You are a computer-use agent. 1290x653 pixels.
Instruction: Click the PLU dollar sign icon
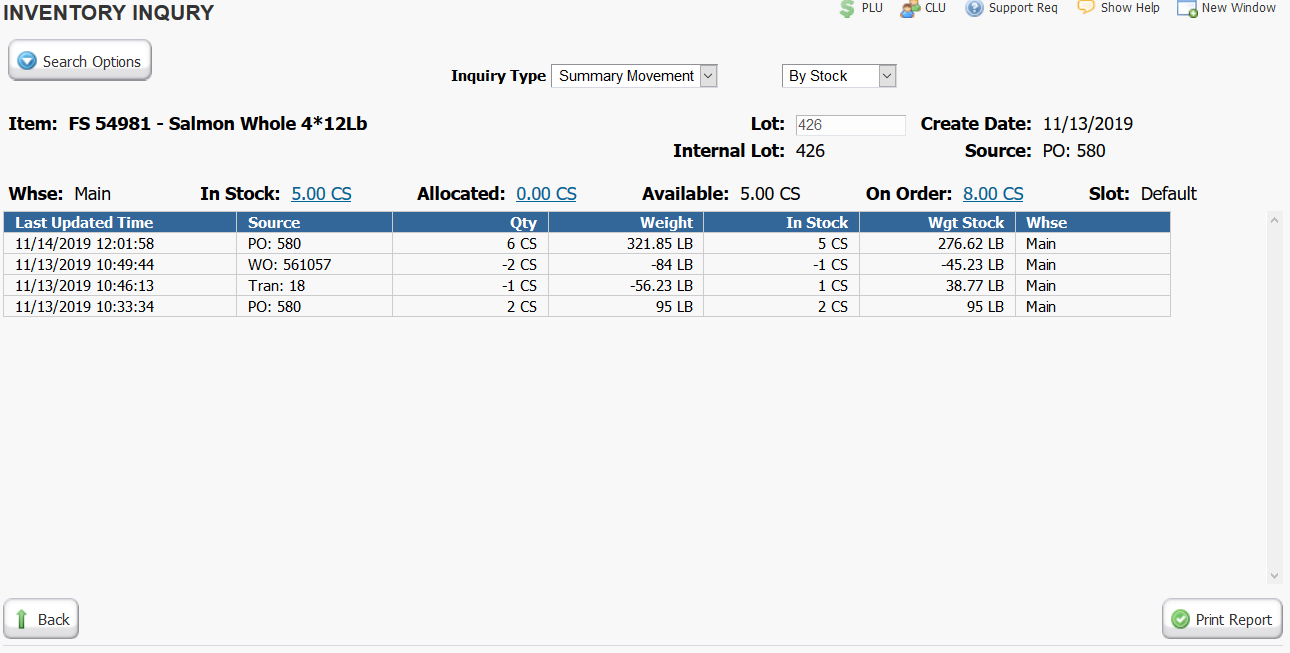[x=847, y=8]
